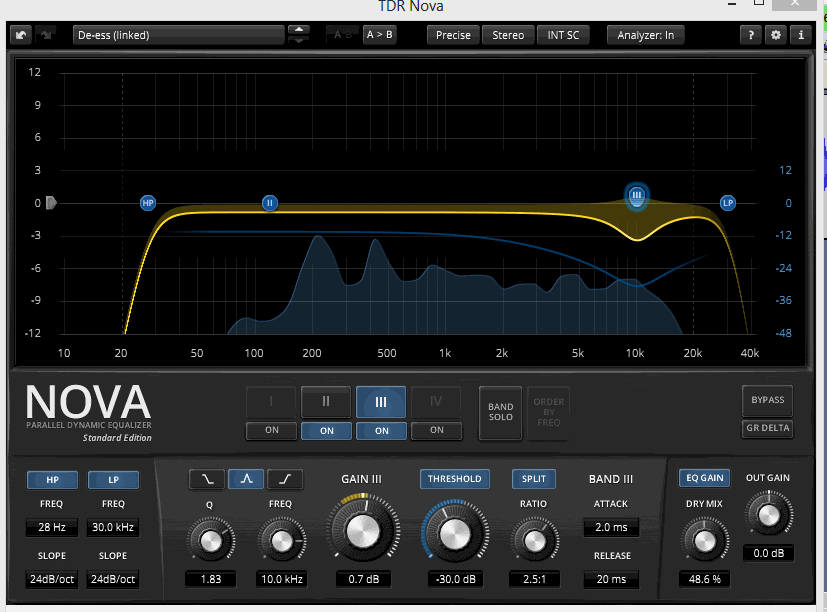Toggle the EQ GAIN button
The height and width of the screenshot is (612, 827).
pos(705,478)
